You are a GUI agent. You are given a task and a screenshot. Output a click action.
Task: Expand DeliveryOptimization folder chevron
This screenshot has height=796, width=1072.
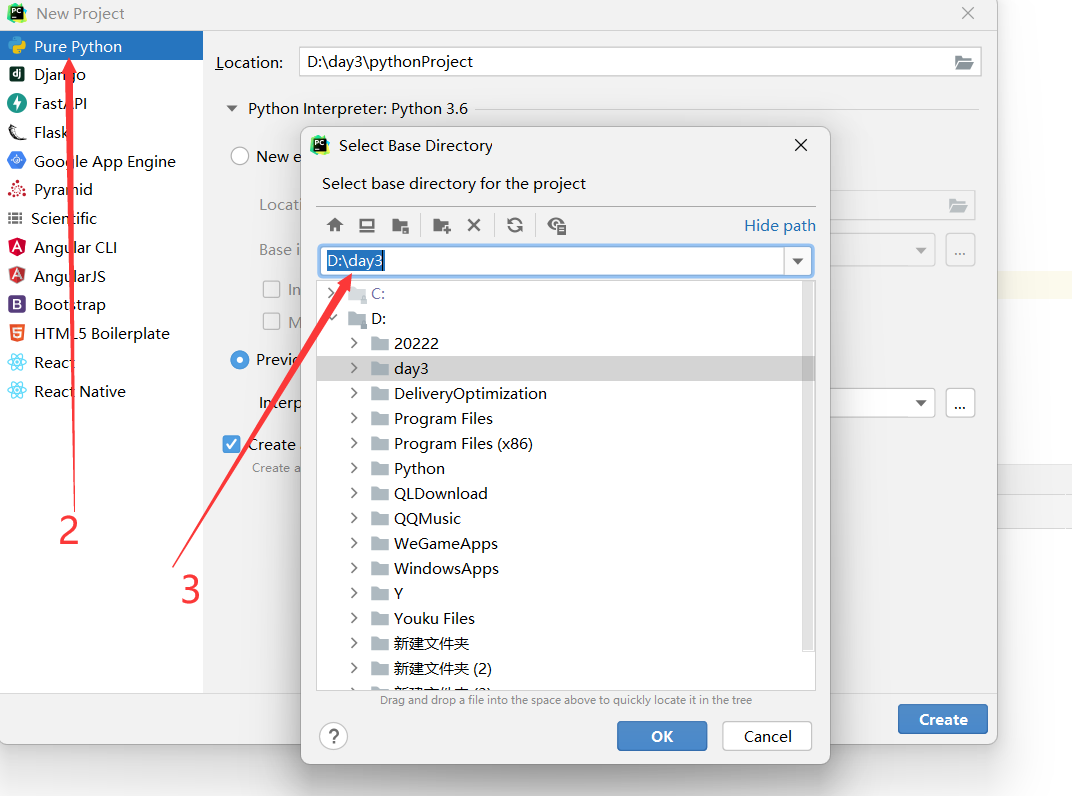353,393
